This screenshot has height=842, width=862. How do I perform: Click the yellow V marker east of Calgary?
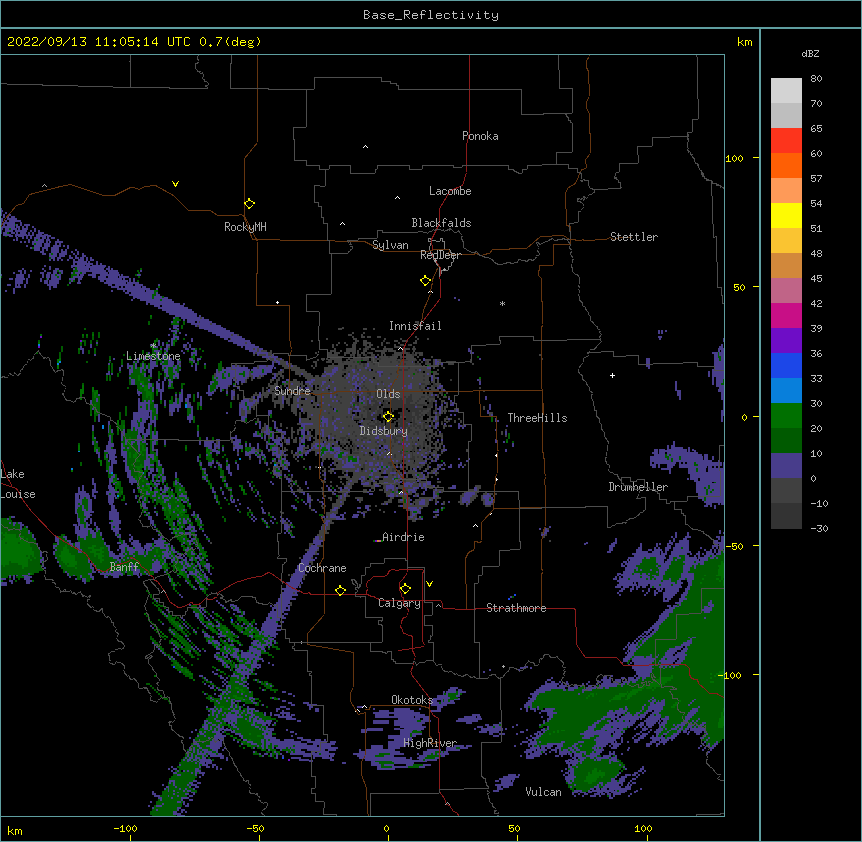click(429, 584)
